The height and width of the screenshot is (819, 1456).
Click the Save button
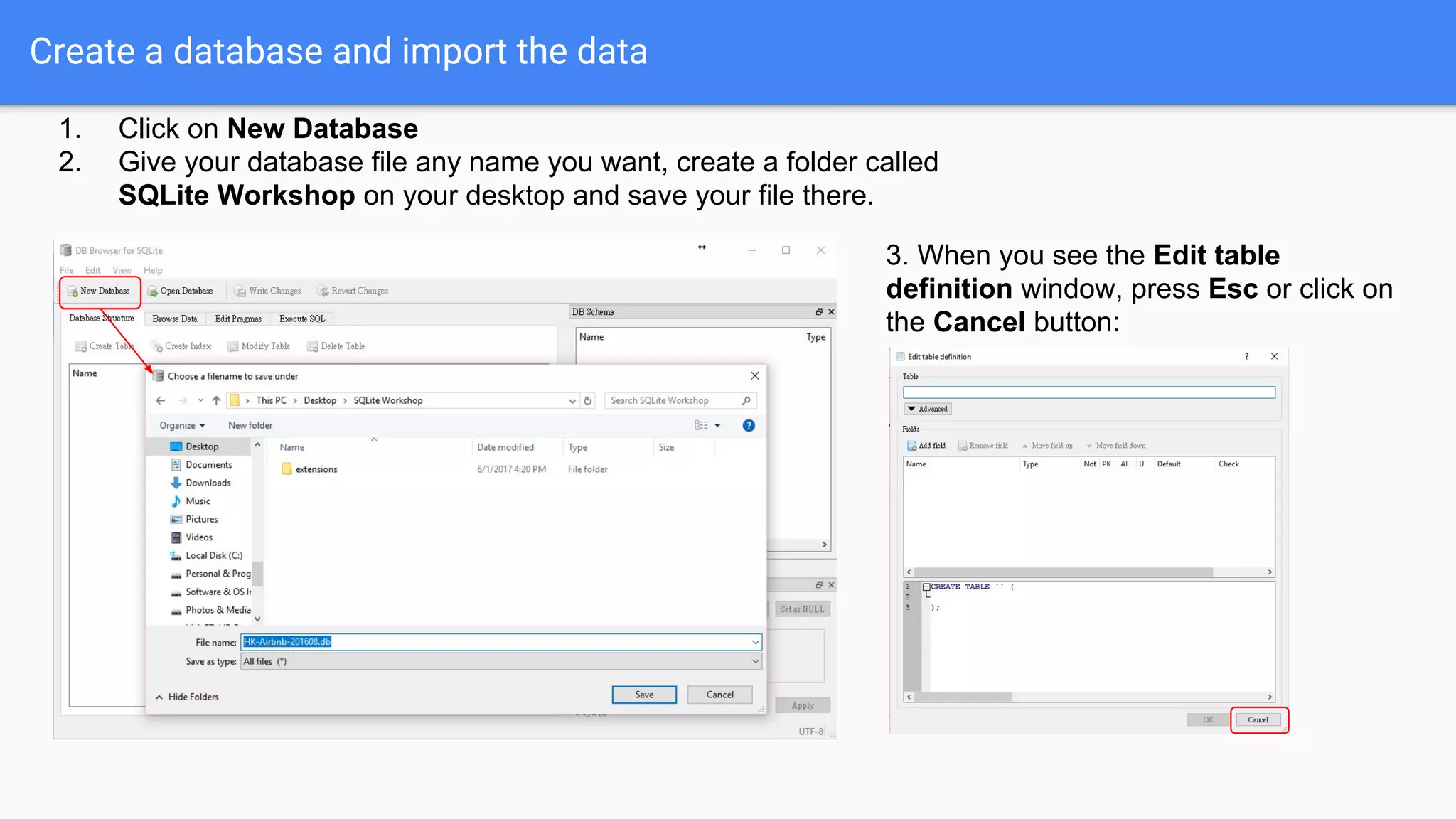coord(644,695)
